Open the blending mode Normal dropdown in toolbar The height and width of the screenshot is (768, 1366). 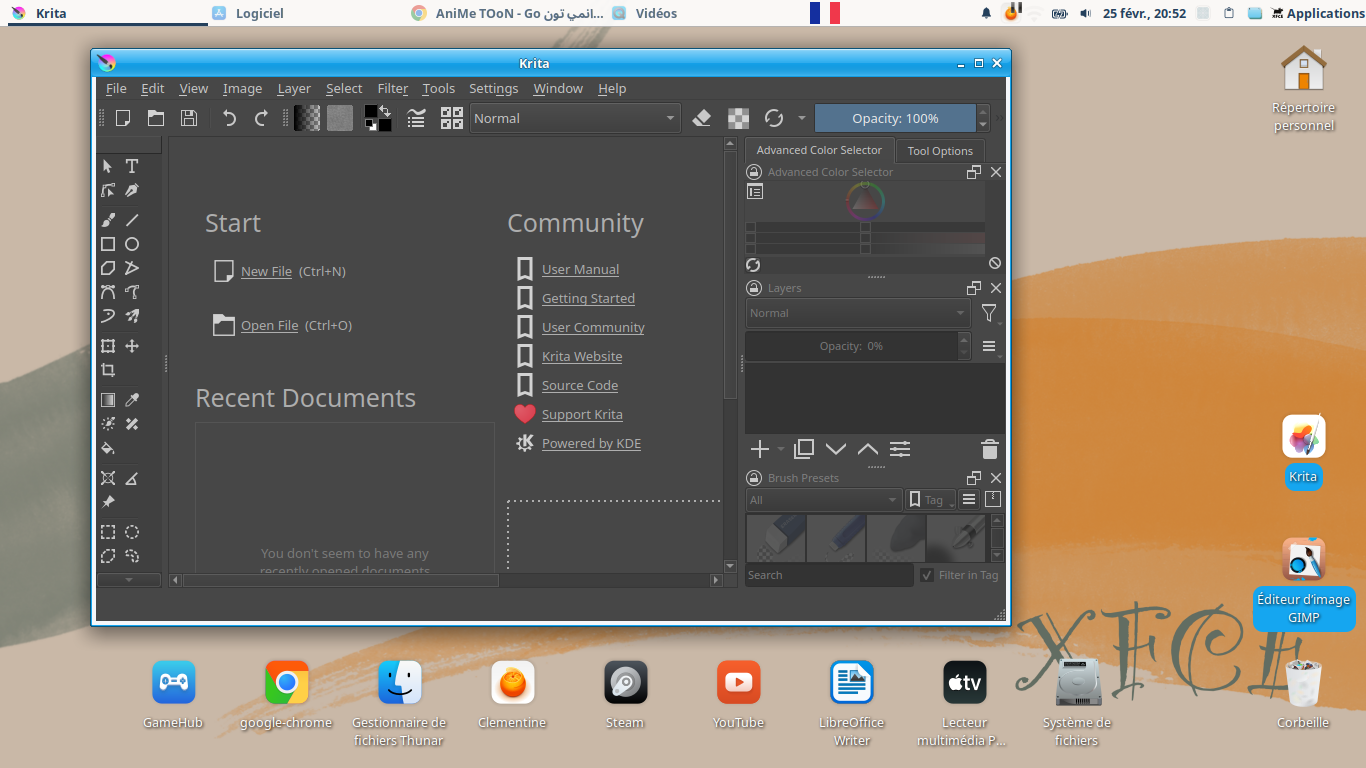point(575,118)
